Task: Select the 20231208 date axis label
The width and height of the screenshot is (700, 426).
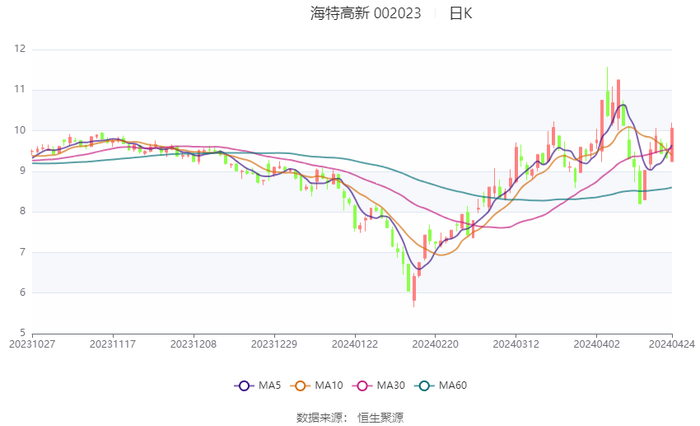Action: pyautogui.click(x=193, y=343)
